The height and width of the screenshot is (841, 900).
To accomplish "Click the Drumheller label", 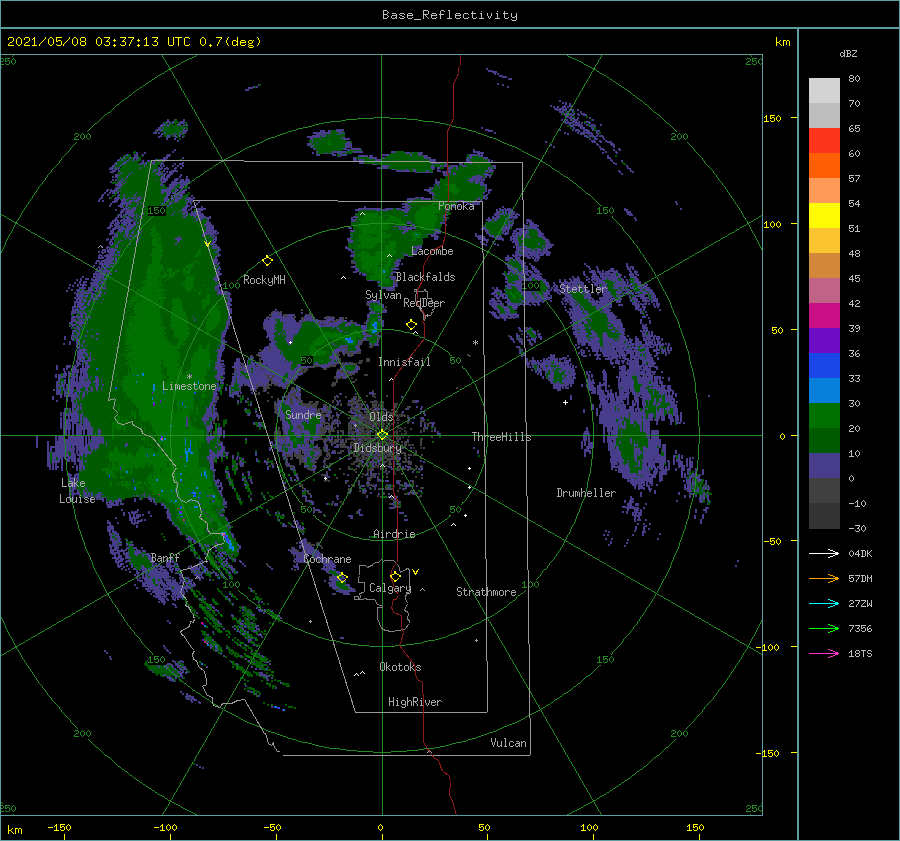I will point(586,493).
